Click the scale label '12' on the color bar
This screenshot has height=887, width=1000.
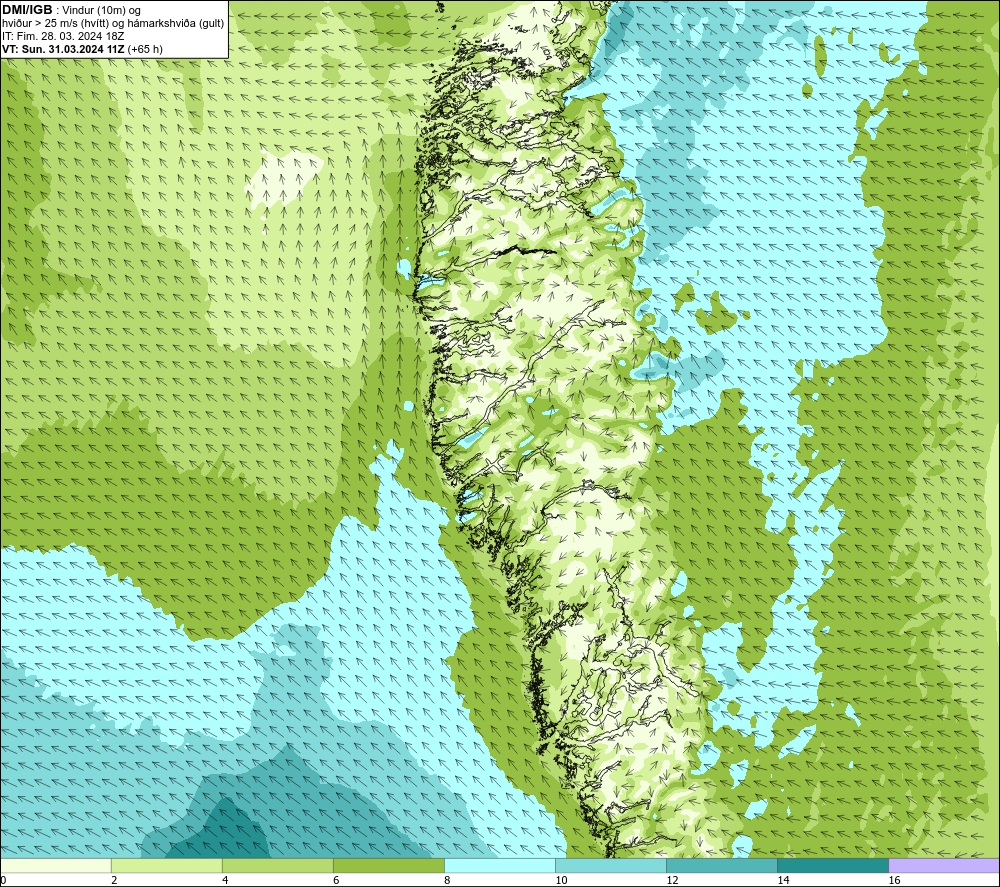(x=672, y=881)
